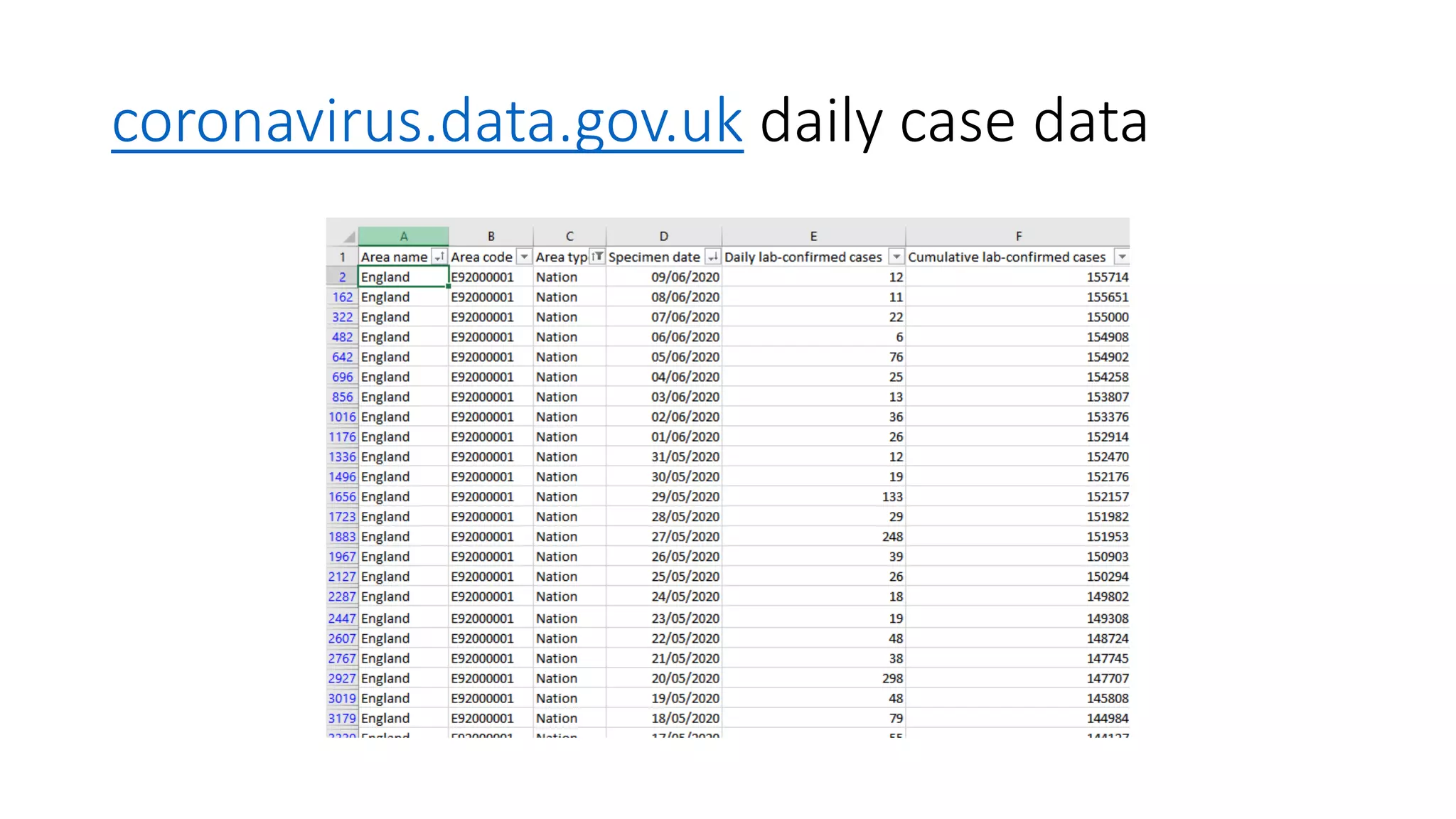This screenshot has width=1456, height=819.
Task: Open the Area type applied-filter icon
Action: 597,257
